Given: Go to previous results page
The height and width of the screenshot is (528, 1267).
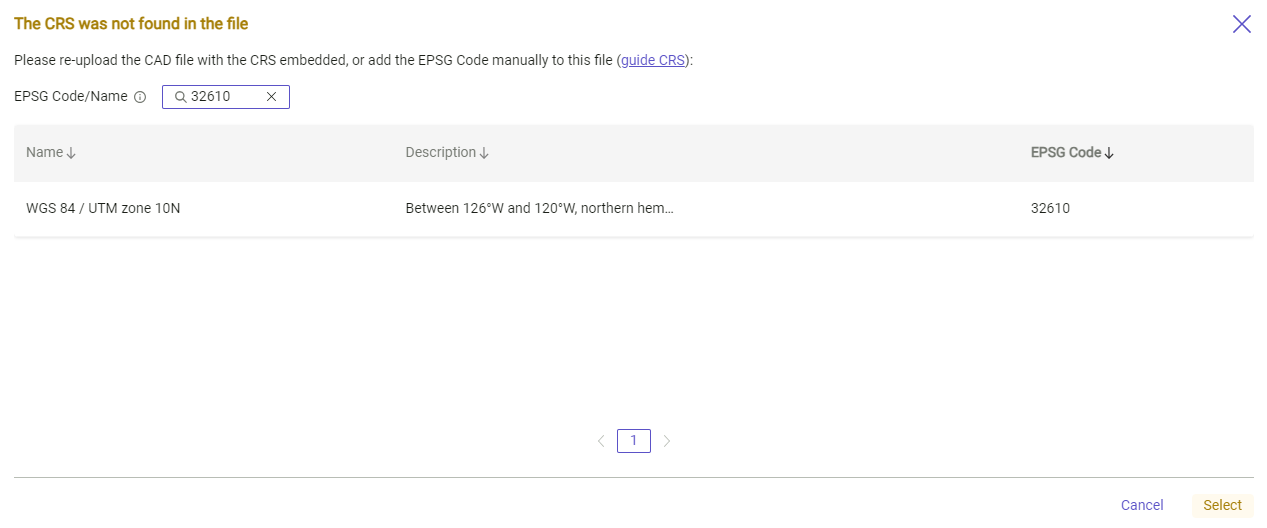Looking at the screenshot, I should point(601,441).
